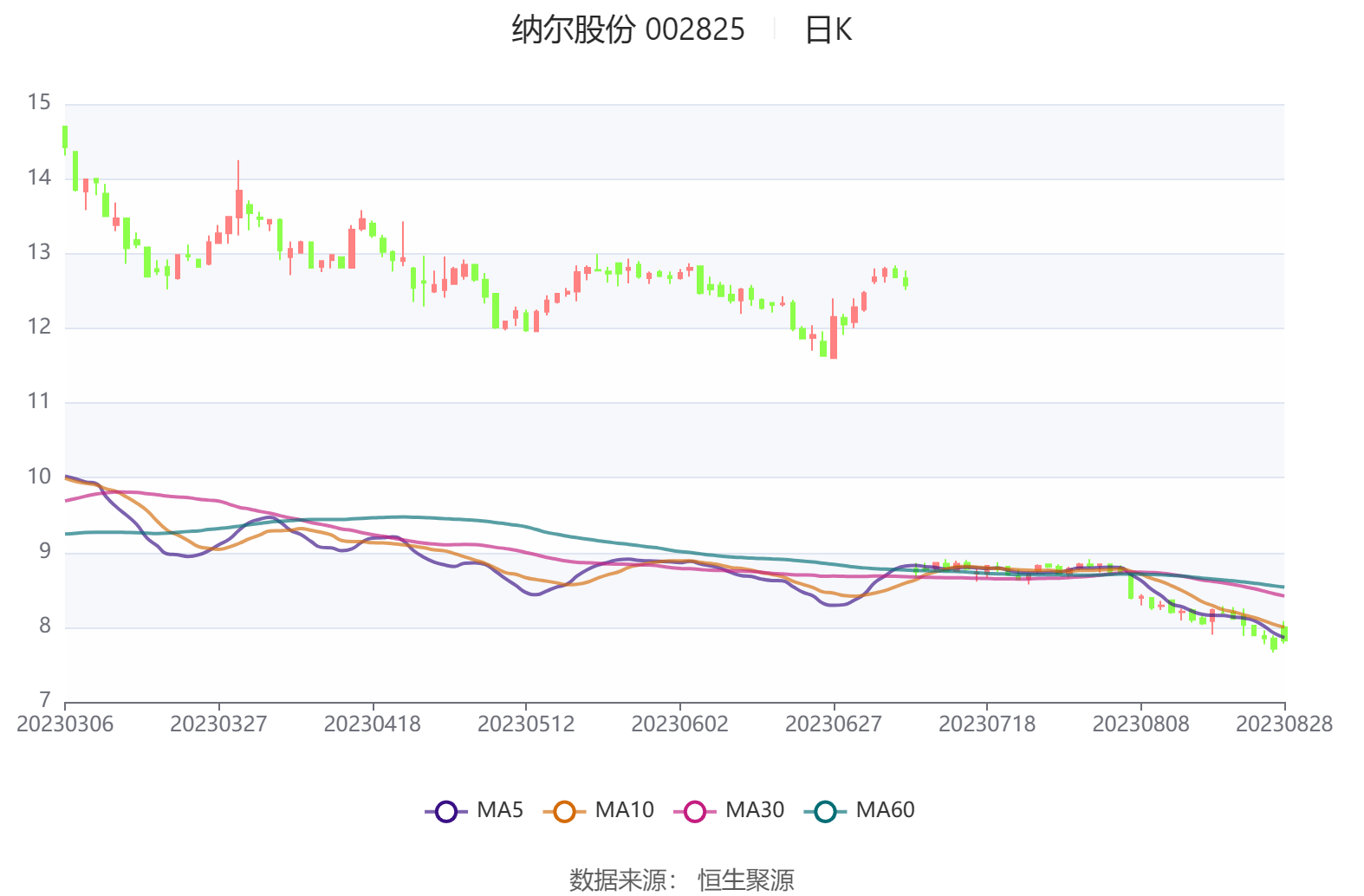Click the pink MA30 legend circle marker
The width and height of the screenshot is (1364, 896).
694,812
